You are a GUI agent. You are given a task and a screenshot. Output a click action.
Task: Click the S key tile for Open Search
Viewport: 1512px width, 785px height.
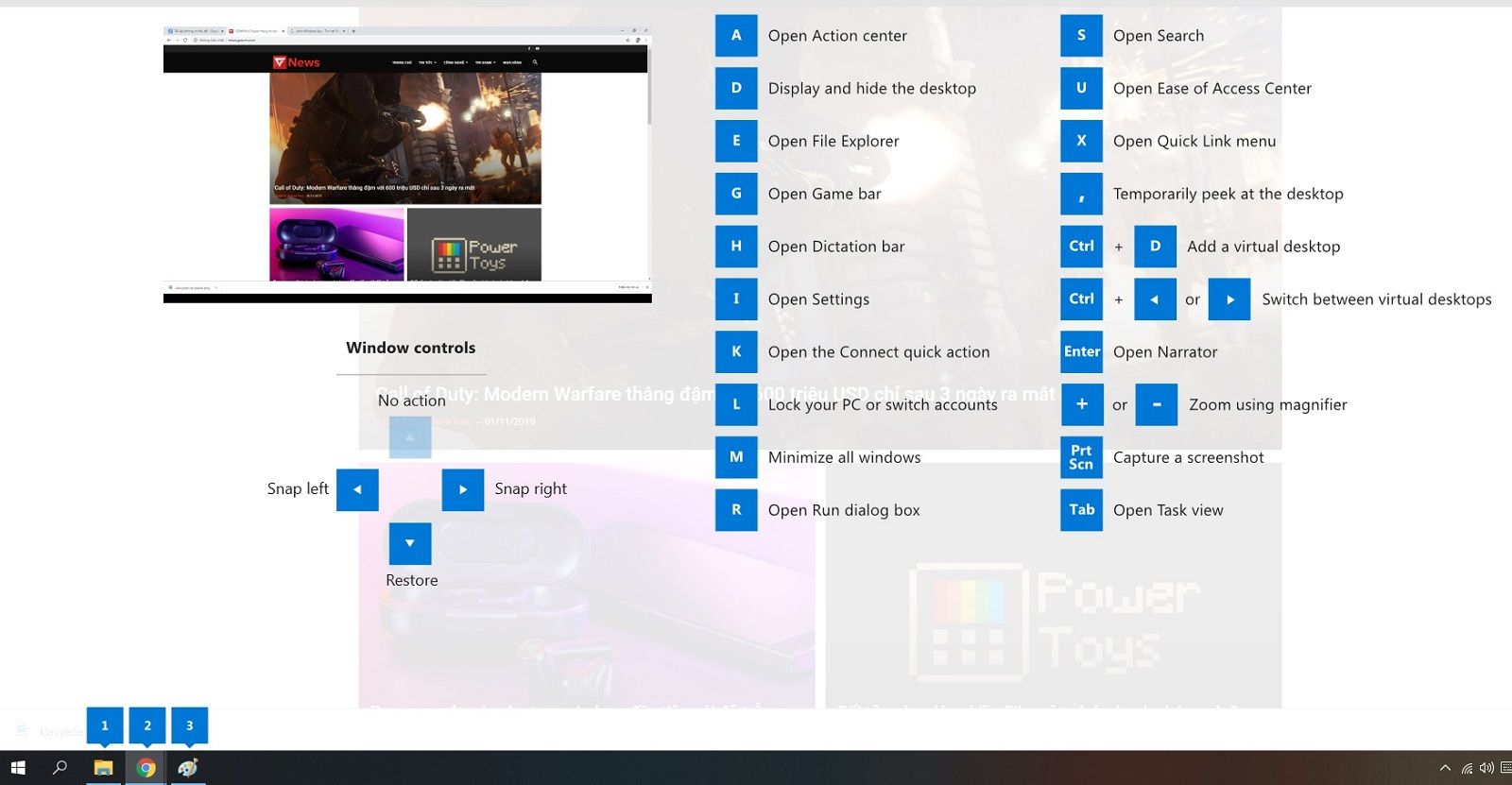[x=1081, y=36]
